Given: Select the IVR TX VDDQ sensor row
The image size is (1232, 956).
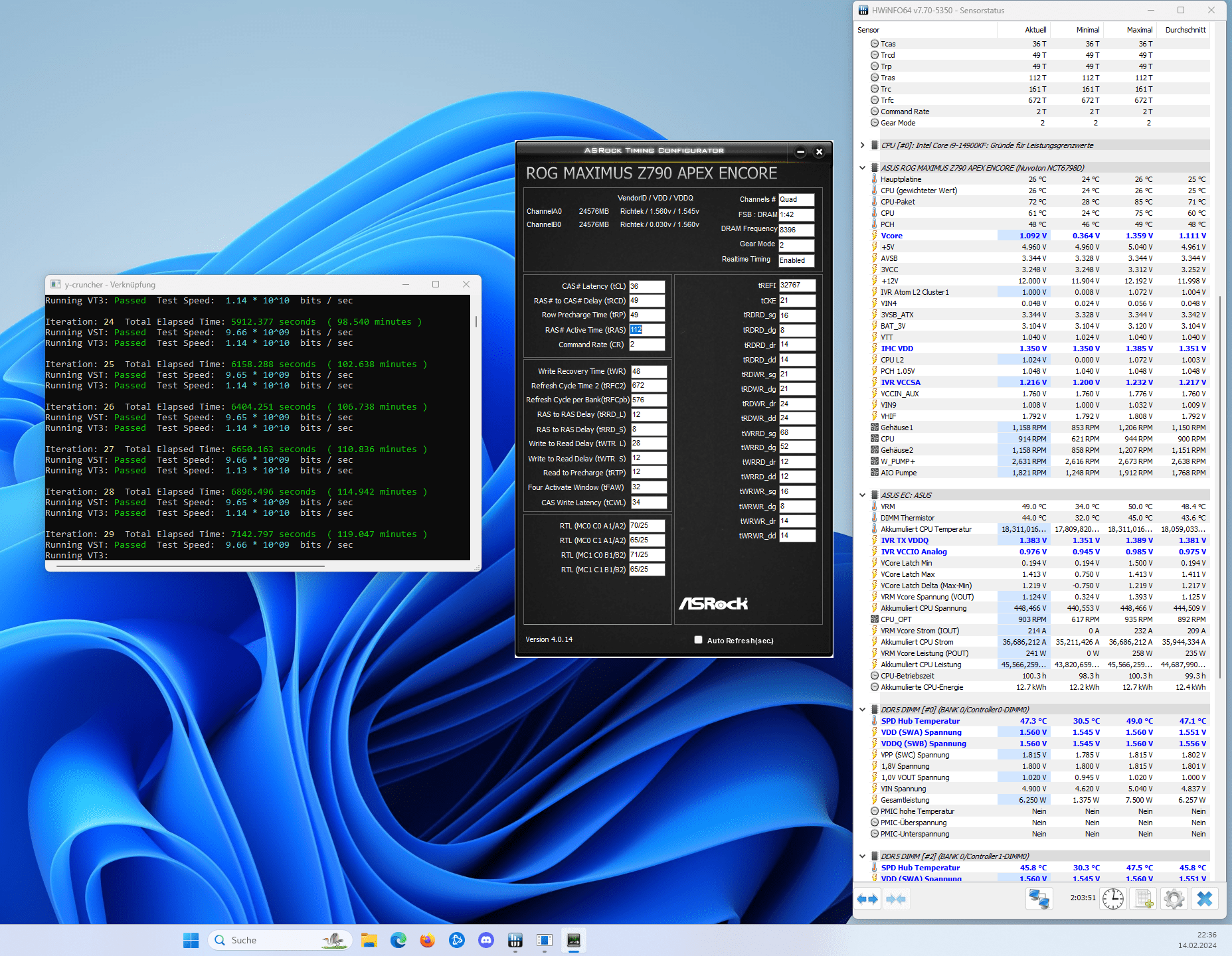Looking at the screenshot, I should pyautogui.click(x=1039, y=540).
